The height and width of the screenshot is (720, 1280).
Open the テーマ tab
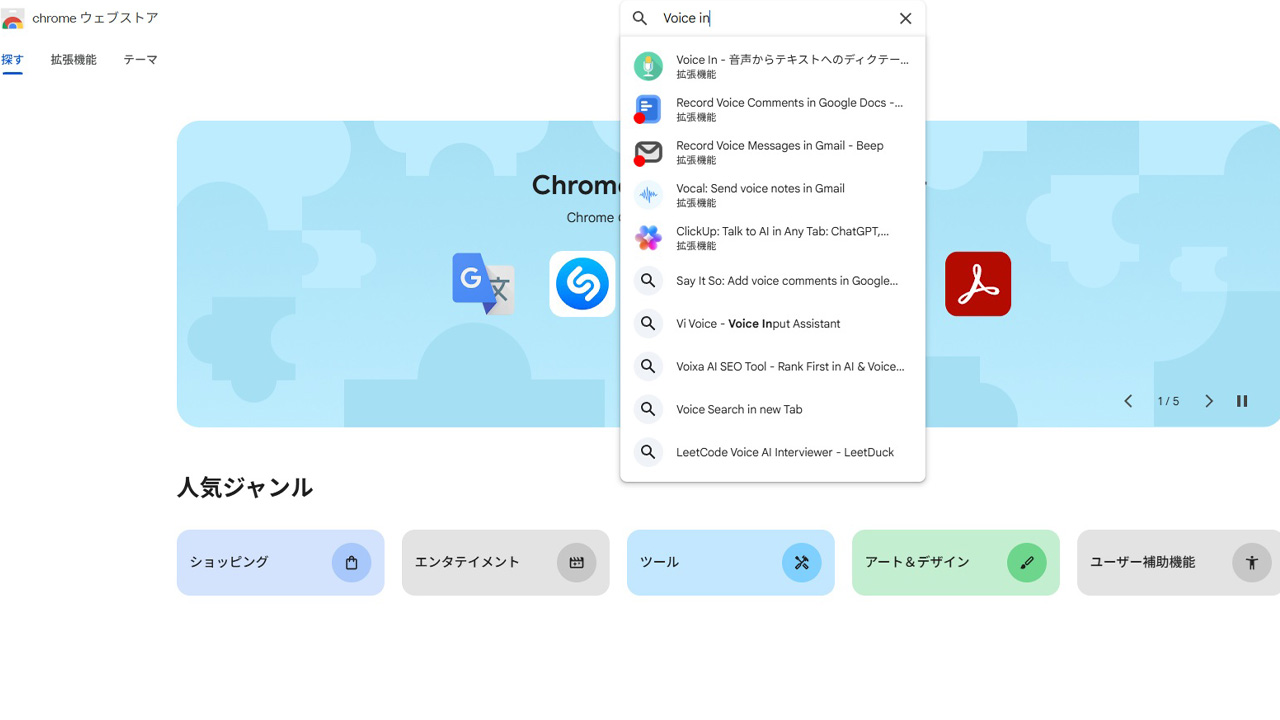(x=140, y=60)
